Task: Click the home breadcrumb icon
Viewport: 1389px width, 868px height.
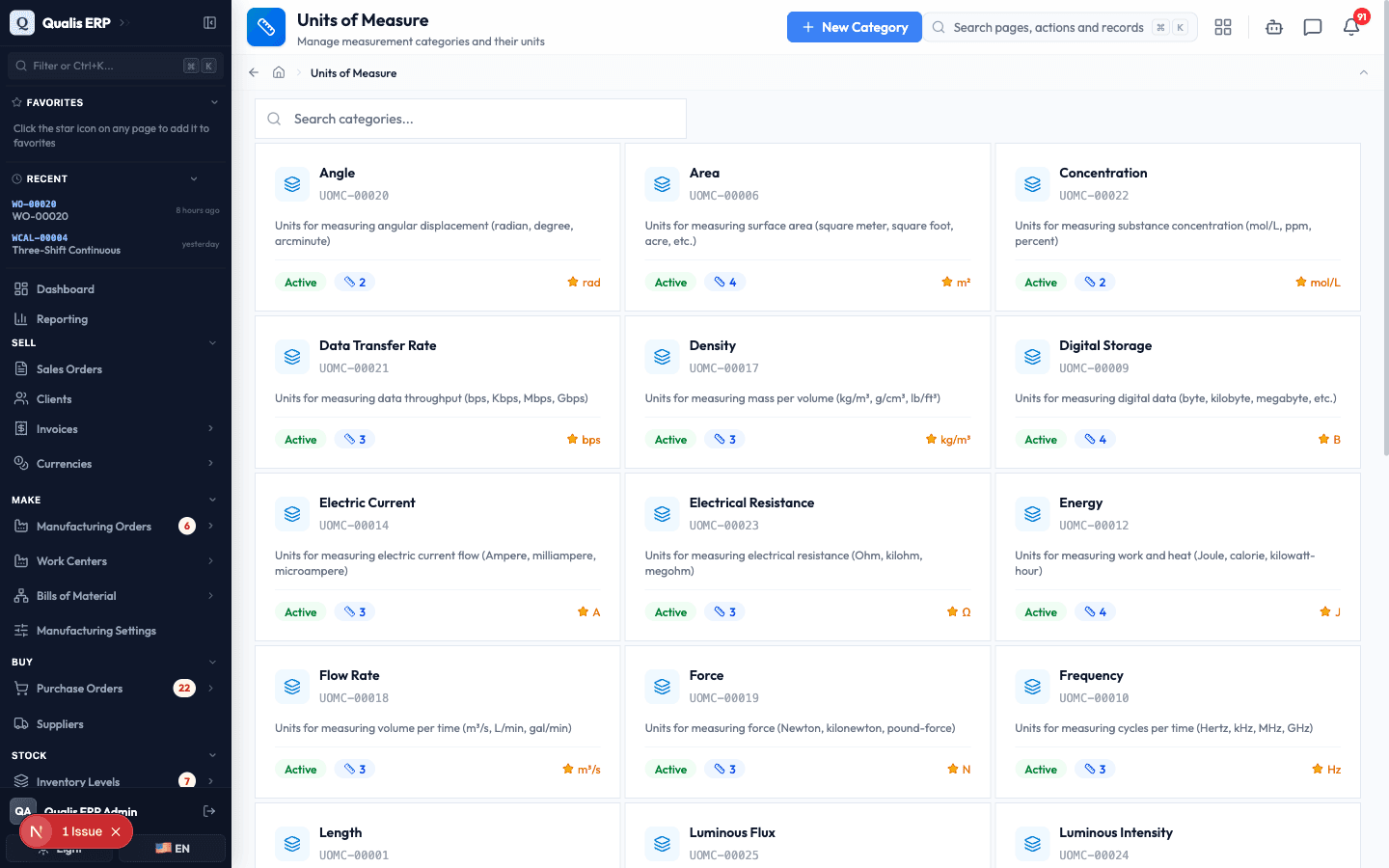Action: (279, 72)
